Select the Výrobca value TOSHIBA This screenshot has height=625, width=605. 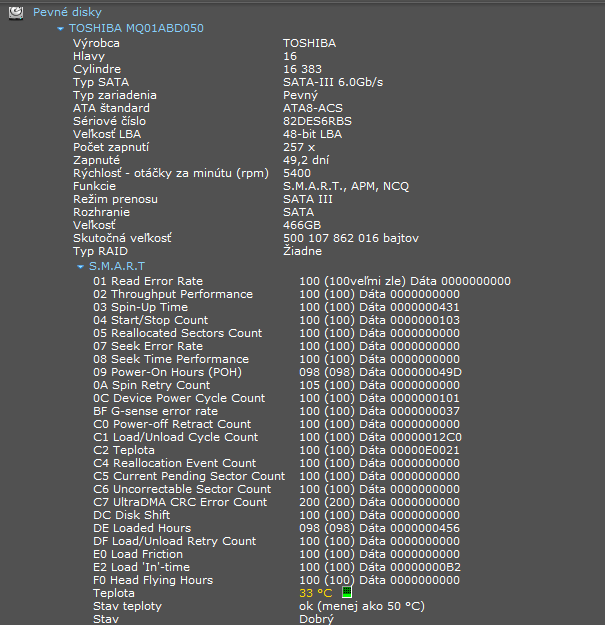pos(309,43)
